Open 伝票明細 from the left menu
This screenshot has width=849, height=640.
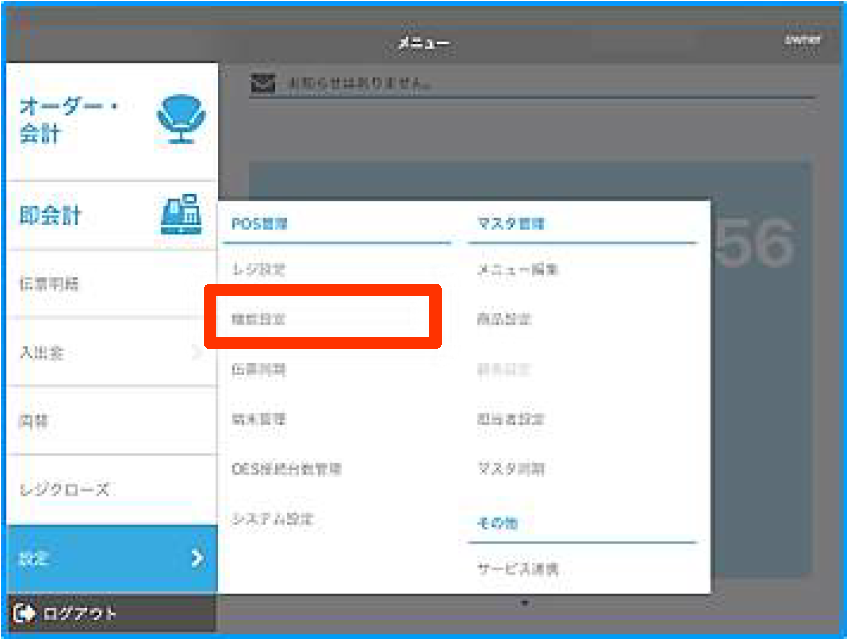click(49, 284)
